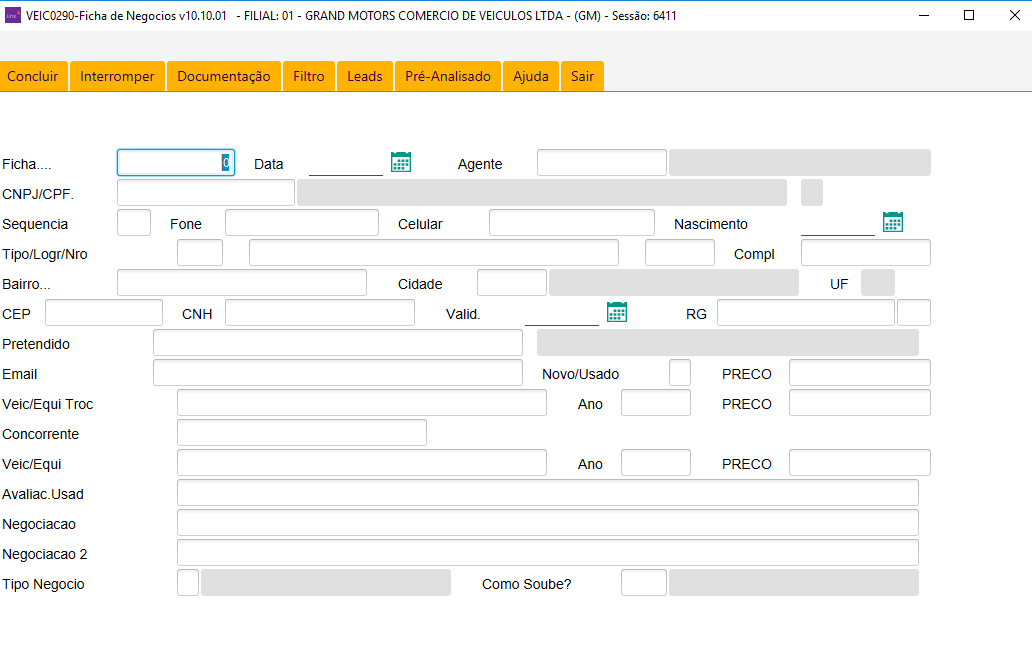Click the application icon in title bar
The height and width of the screenshot is (653, 1032).
click(13, 15)
